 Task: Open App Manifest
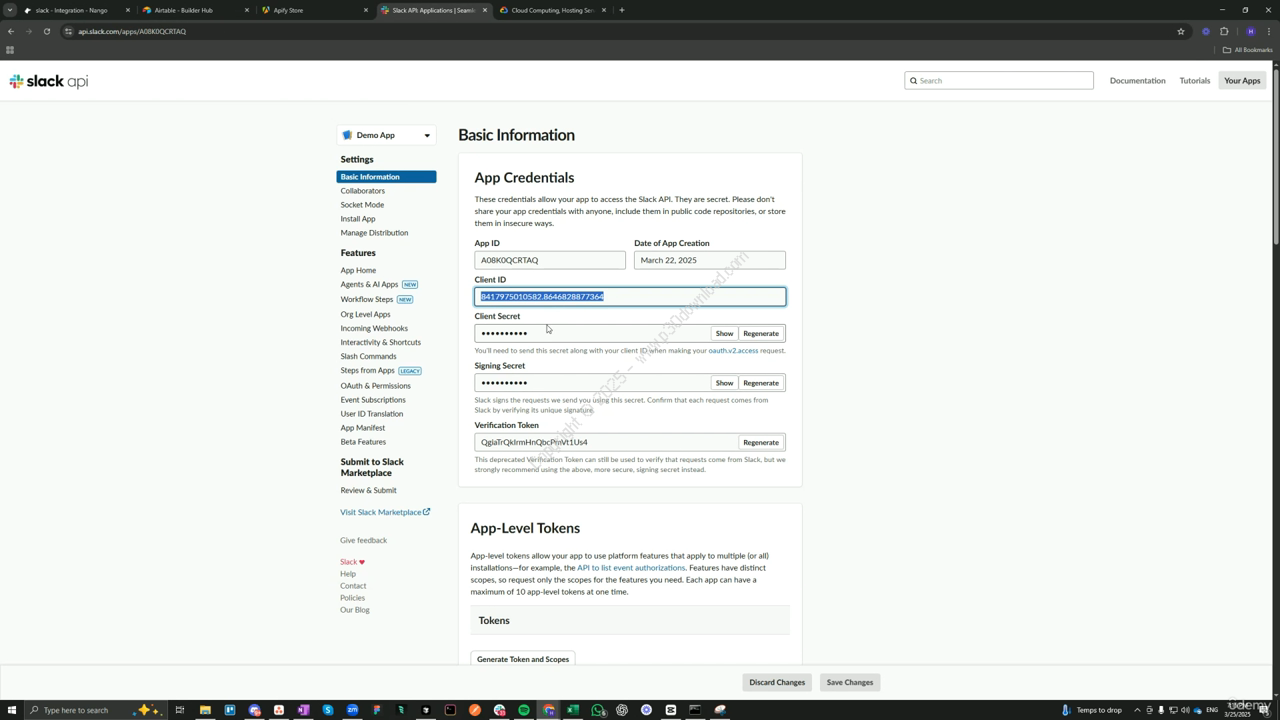pyautogui.click(x=362, y=428)
